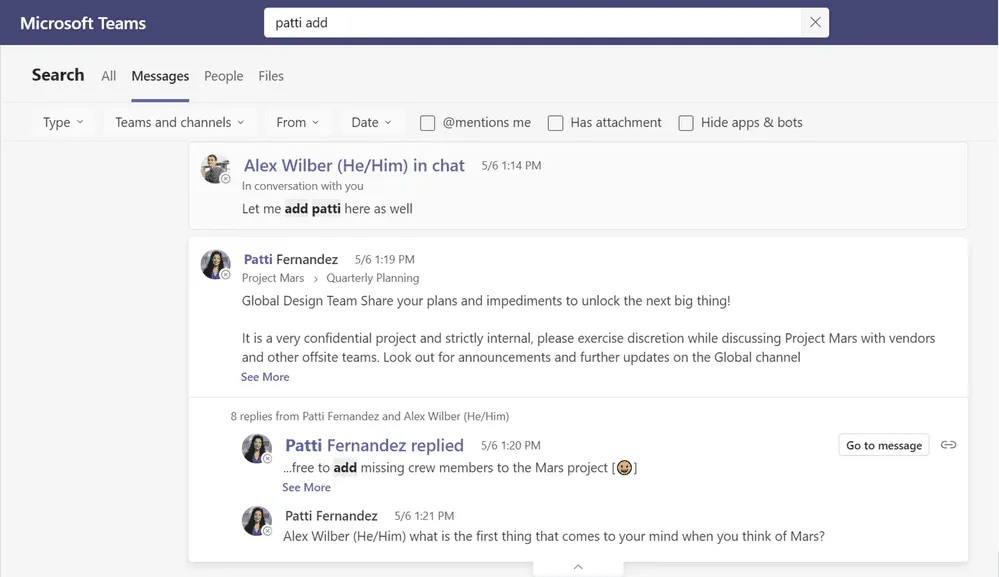Click the smiley emoji in Patti's reply
The image size is (999, 577).
(624, 466)
